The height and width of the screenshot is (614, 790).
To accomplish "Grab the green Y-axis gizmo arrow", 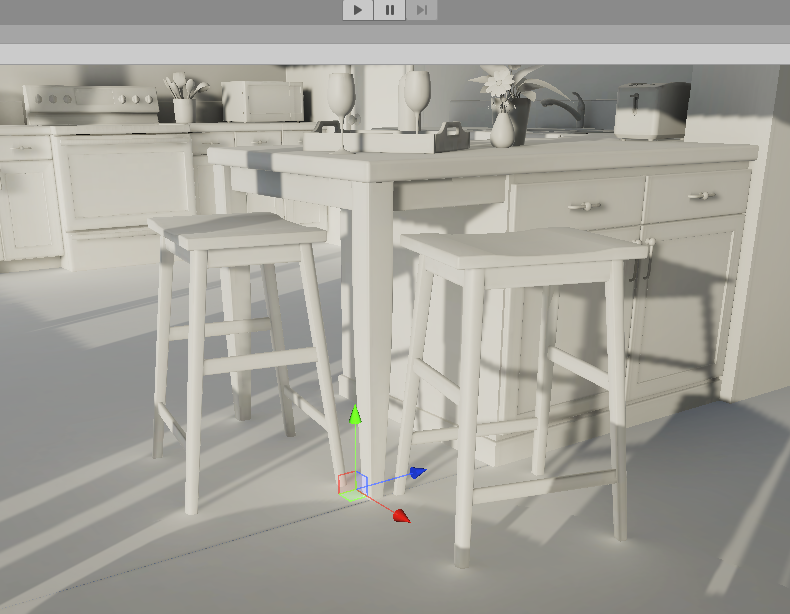I will [355, 415].
